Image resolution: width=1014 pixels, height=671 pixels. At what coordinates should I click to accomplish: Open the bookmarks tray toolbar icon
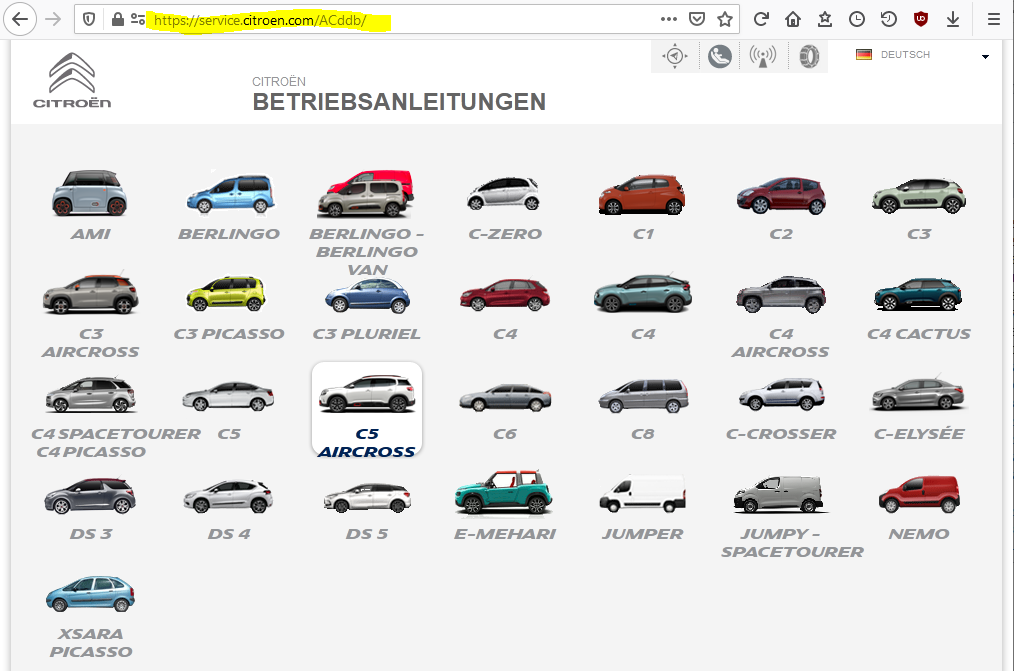pos(825,19)
